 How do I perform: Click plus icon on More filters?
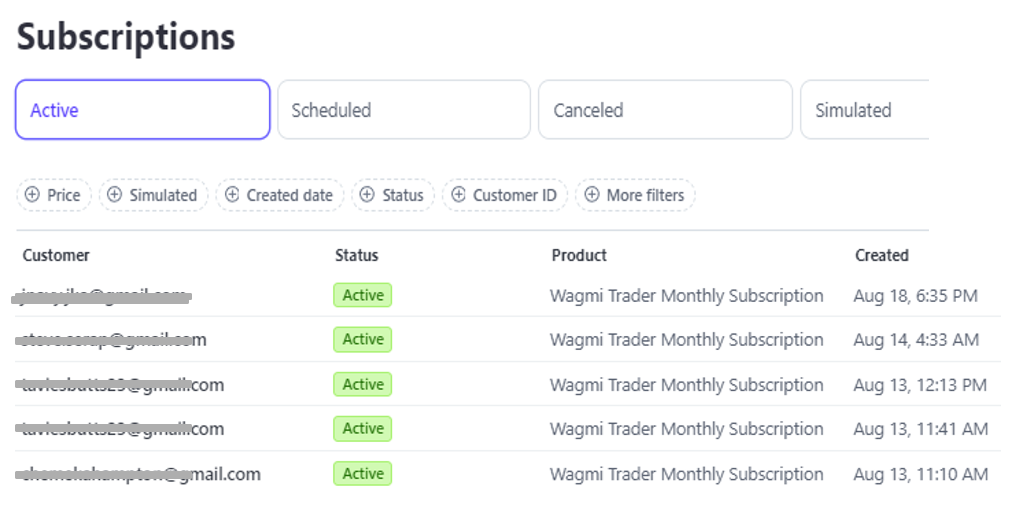pos(592,195)
